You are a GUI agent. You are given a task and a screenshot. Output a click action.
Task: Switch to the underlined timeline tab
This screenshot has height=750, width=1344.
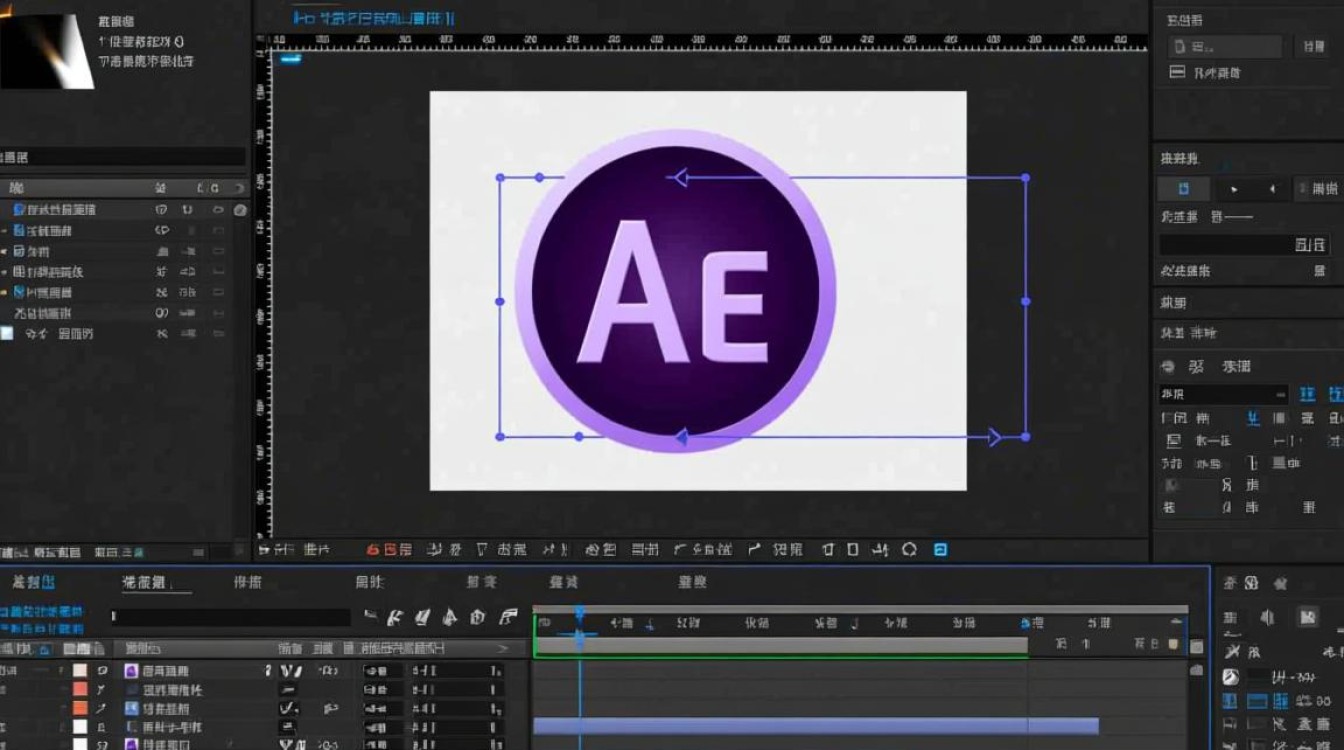pos(156,582)
